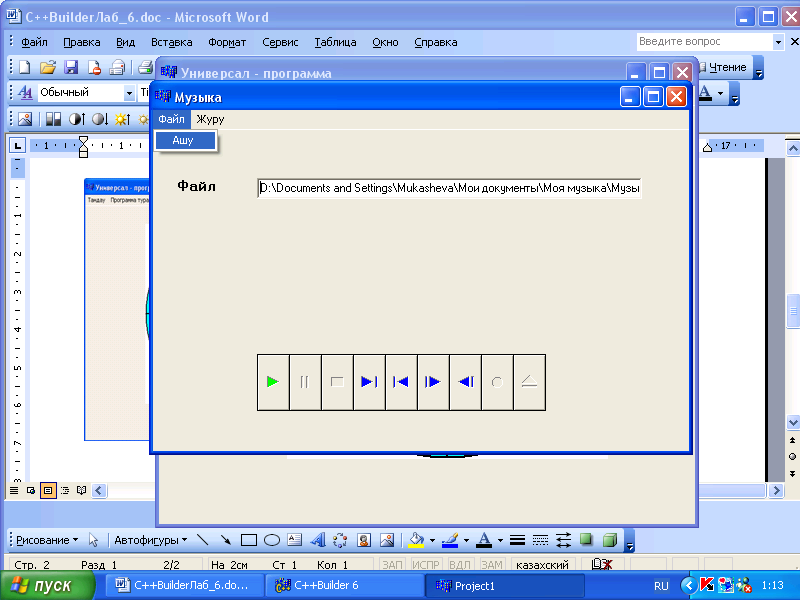Click the Permission icon in Word toolbar
The image size is (800, 600).
(94, 67)
